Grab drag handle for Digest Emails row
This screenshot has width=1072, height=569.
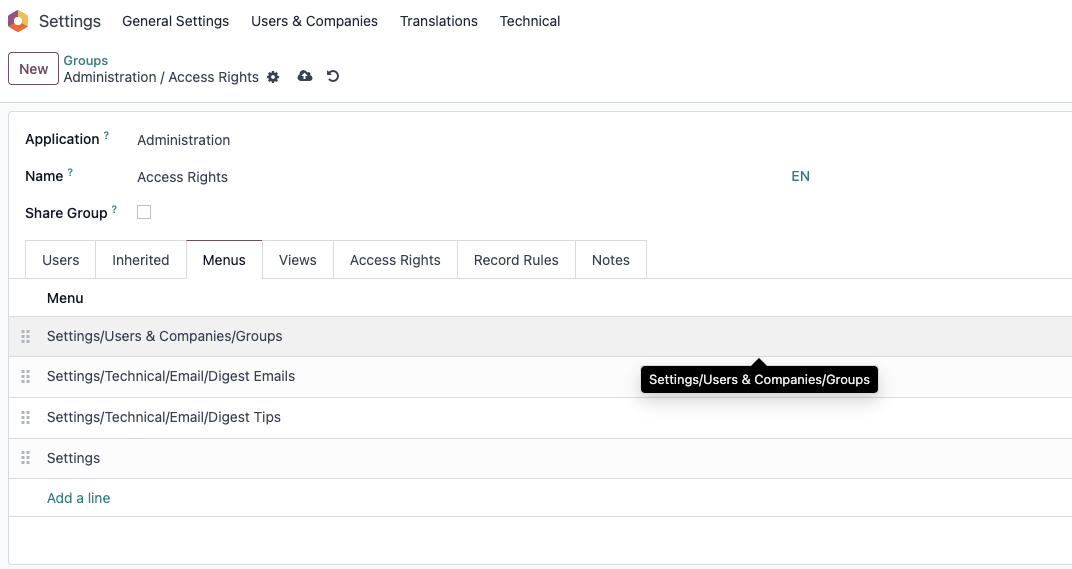tap(25, 377)
